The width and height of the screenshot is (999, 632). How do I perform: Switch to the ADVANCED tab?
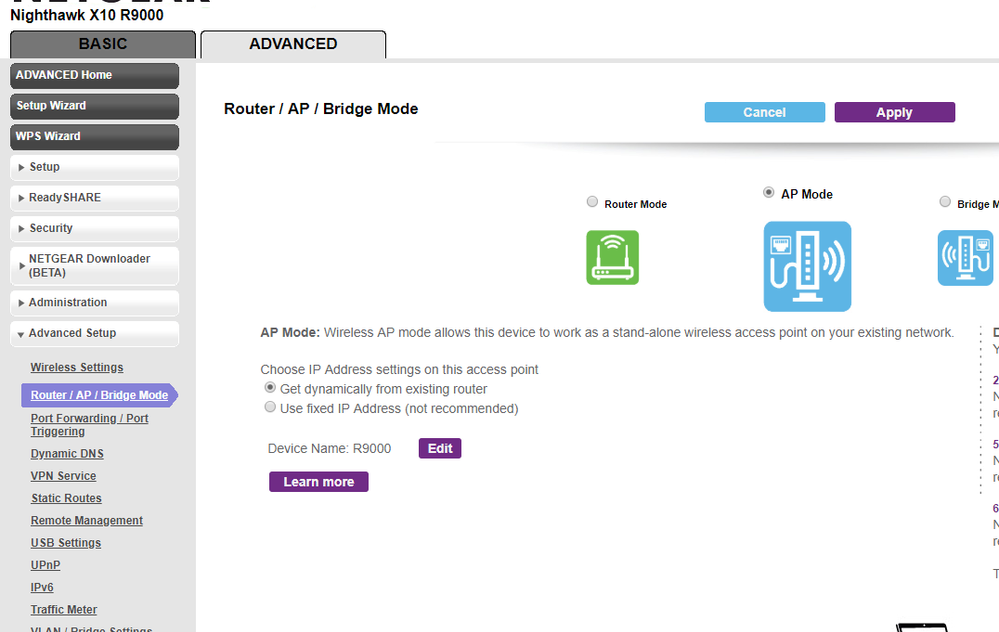coord(293,44)
